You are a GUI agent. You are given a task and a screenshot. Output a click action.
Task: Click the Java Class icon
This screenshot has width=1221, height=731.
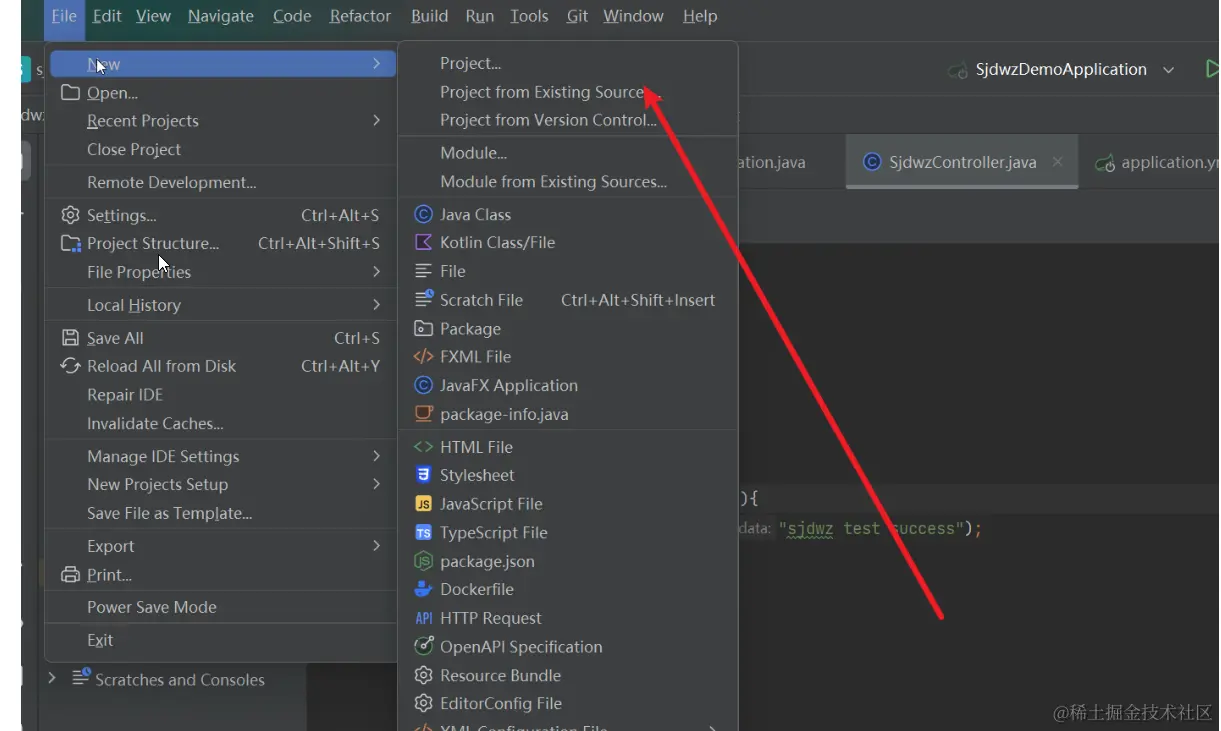pos(423,214)
